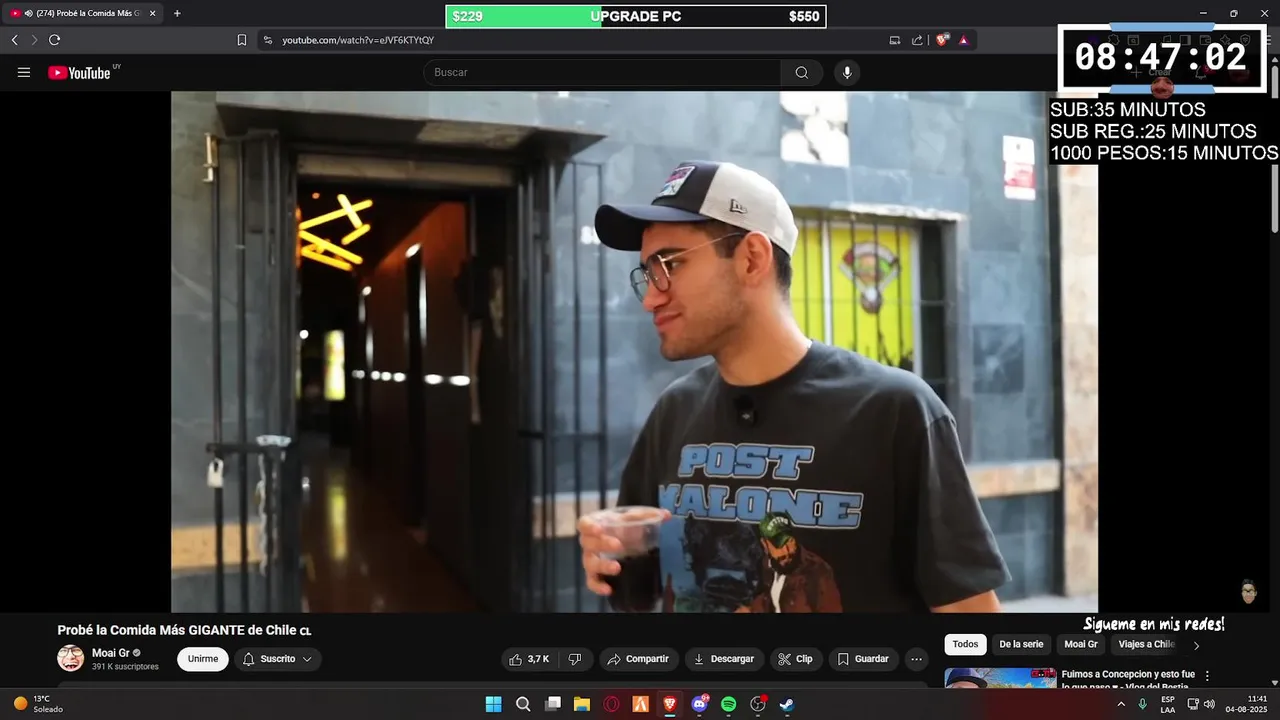The height and width of the screenshot is (720, 1280).
Task: Open Spotify from the taskbar
Action: point(729,704)
